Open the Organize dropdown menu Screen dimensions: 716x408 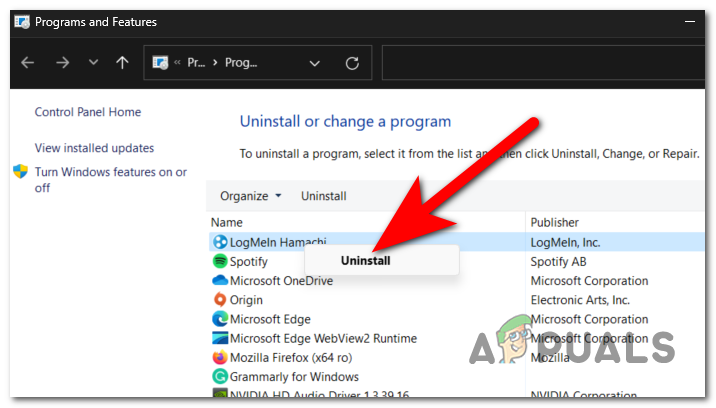(x=250, y=196)
